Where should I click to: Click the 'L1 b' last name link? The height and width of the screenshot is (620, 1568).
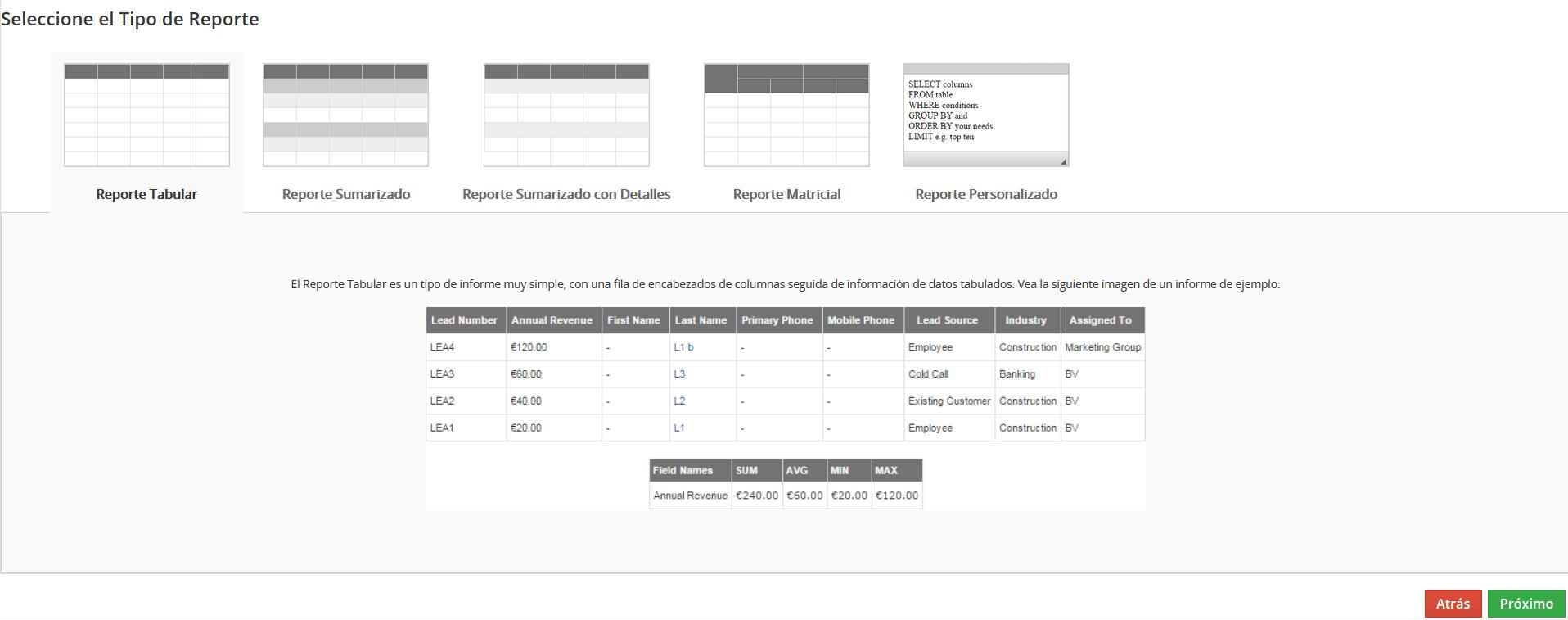683,347
